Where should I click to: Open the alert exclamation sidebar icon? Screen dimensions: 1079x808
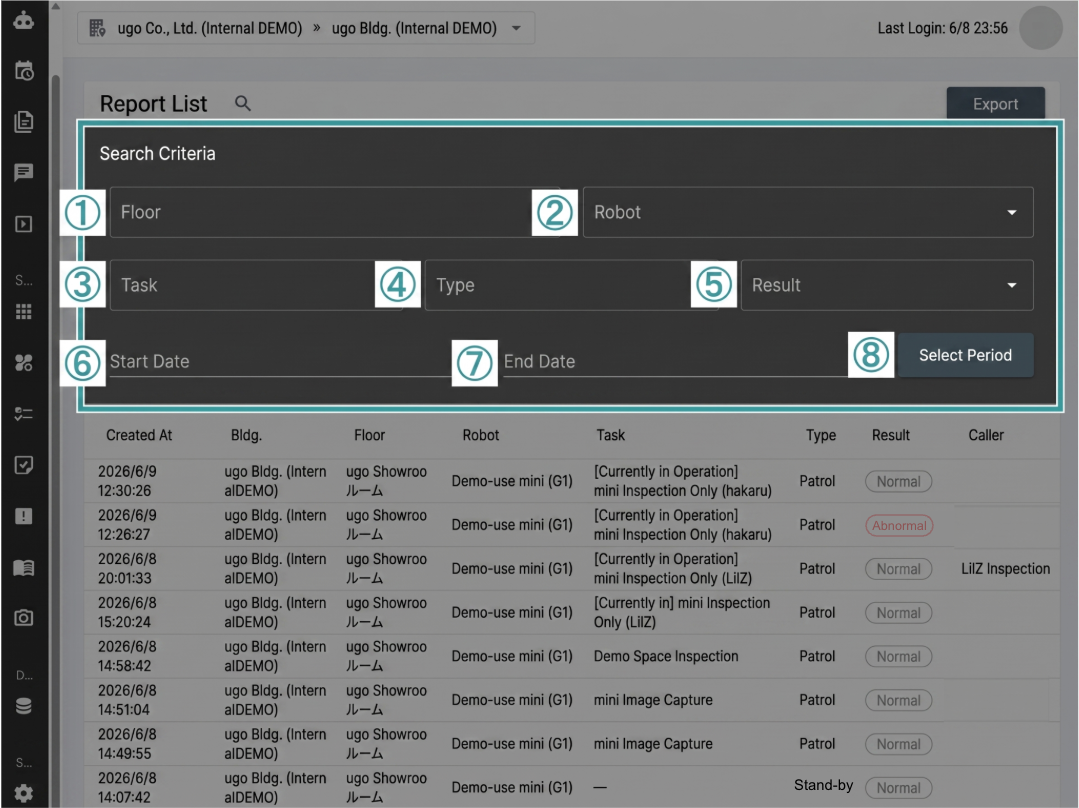pyautogui.click(x=23, y=516)
